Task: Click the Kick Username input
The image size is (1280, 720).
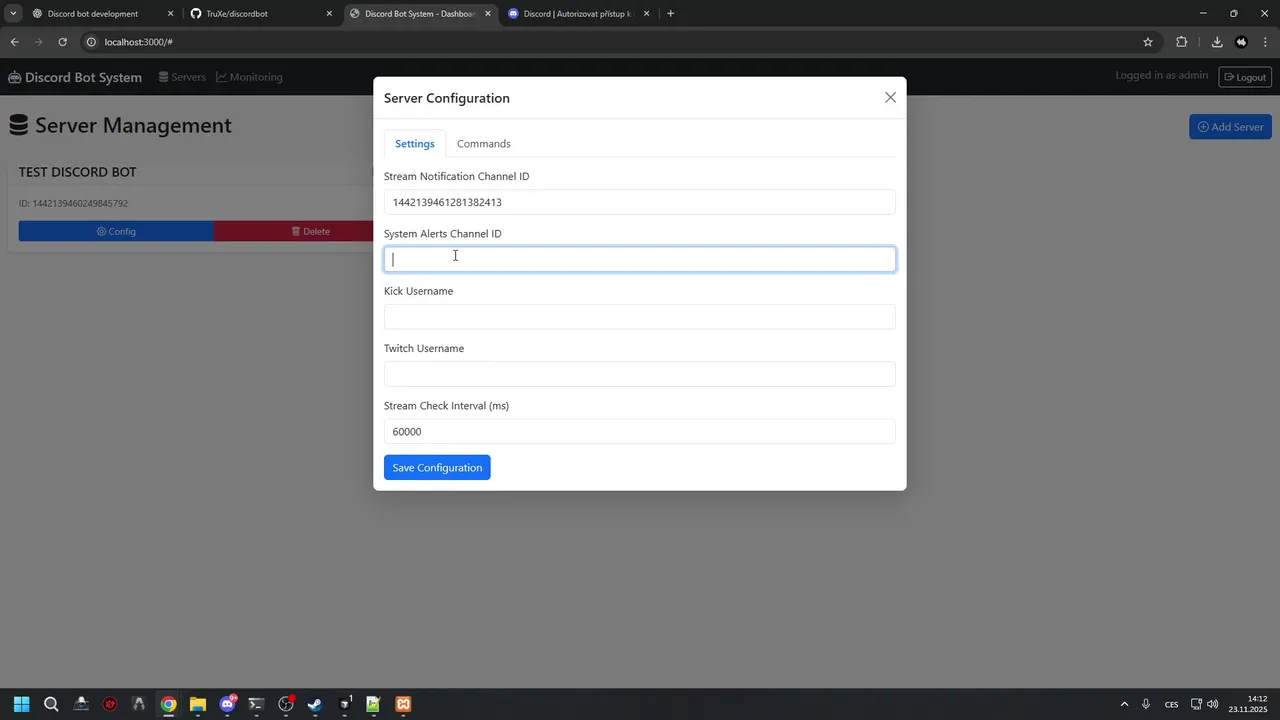Action: pos(640,317)
